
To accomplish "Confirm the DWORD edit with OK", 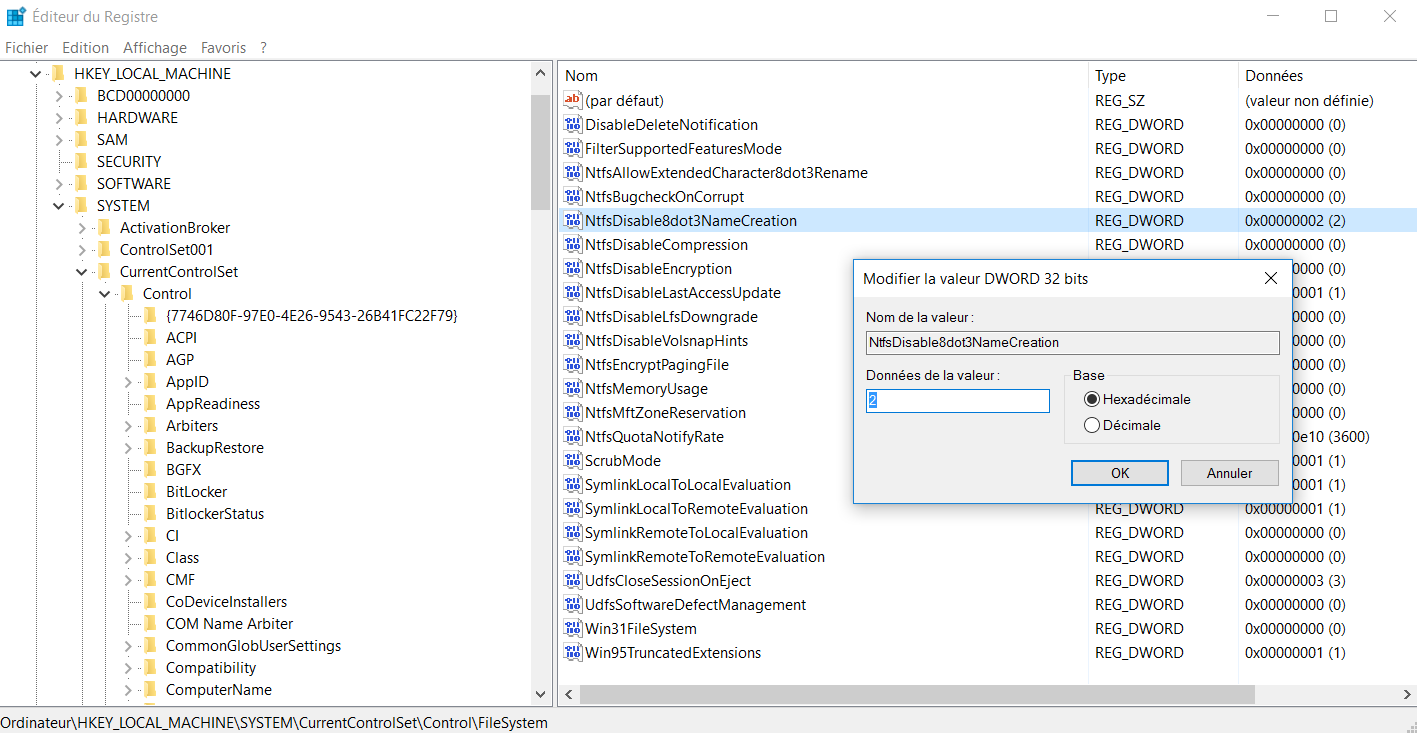I will pyautogui.click(x=1119, y=473).
